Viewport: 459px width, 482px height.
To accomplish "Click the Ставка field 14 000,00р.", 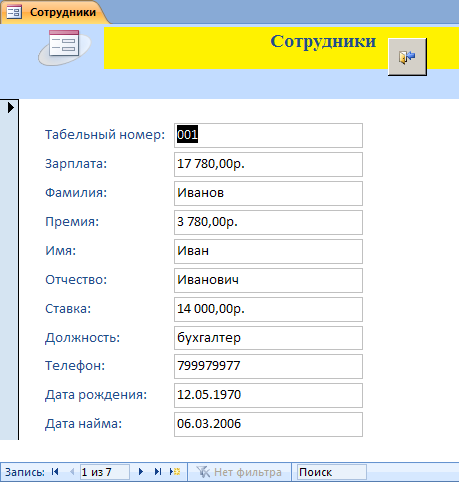I will point(268,309).
